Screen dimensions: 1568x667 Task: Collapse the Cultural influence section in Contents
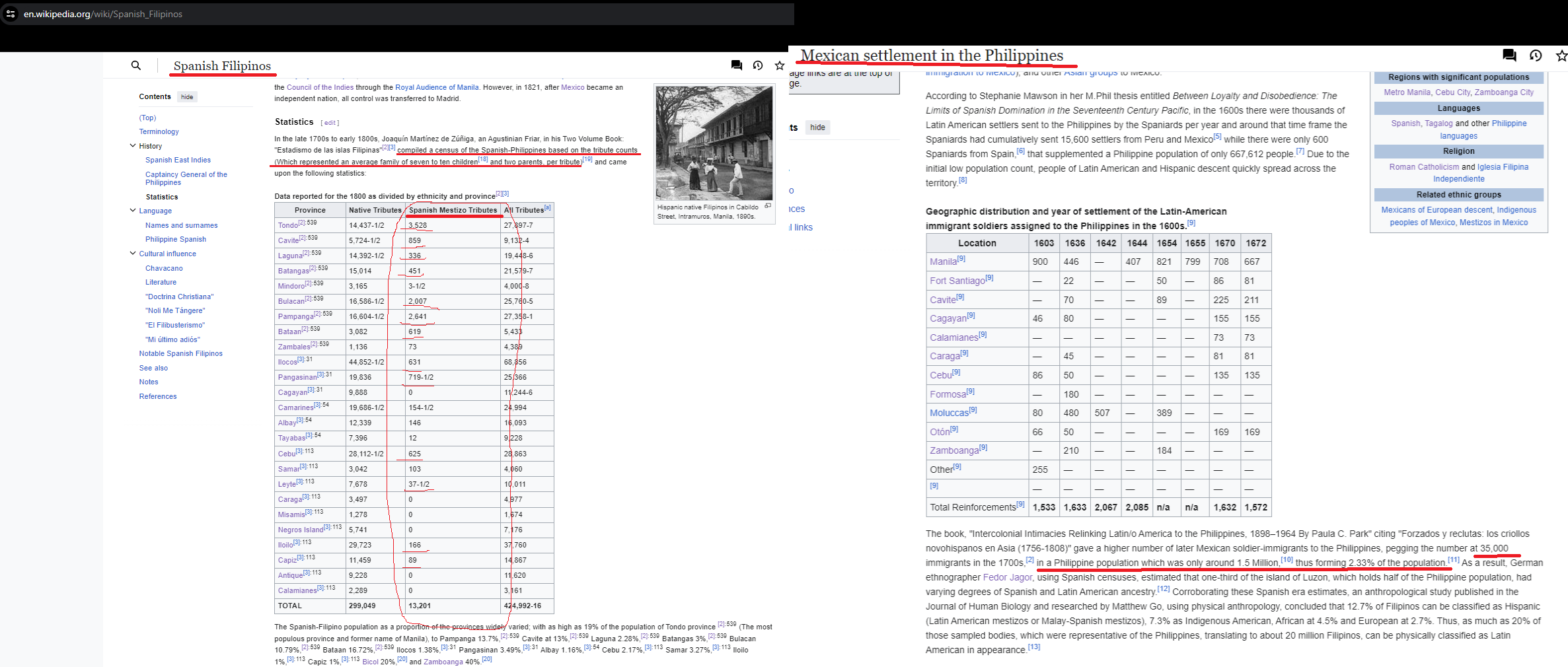pos(133,254)
